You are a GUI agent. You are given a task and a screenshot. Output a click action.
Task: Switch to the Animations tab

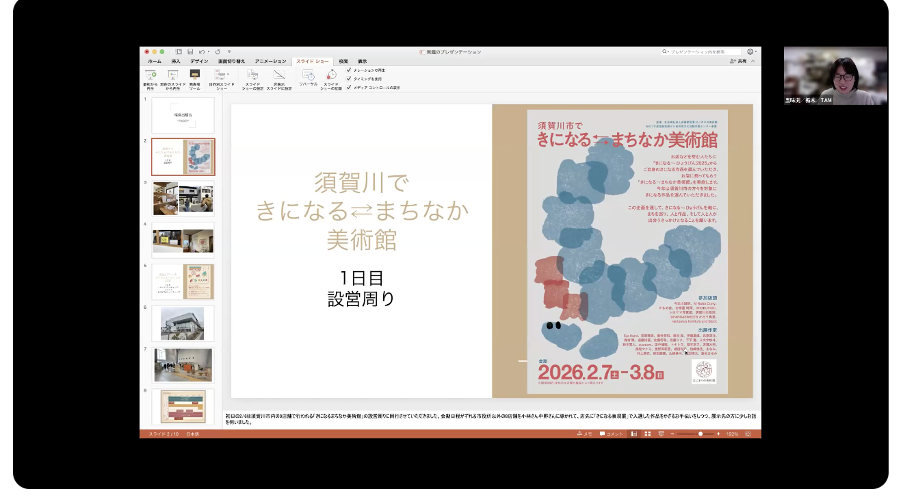(270, 61)
